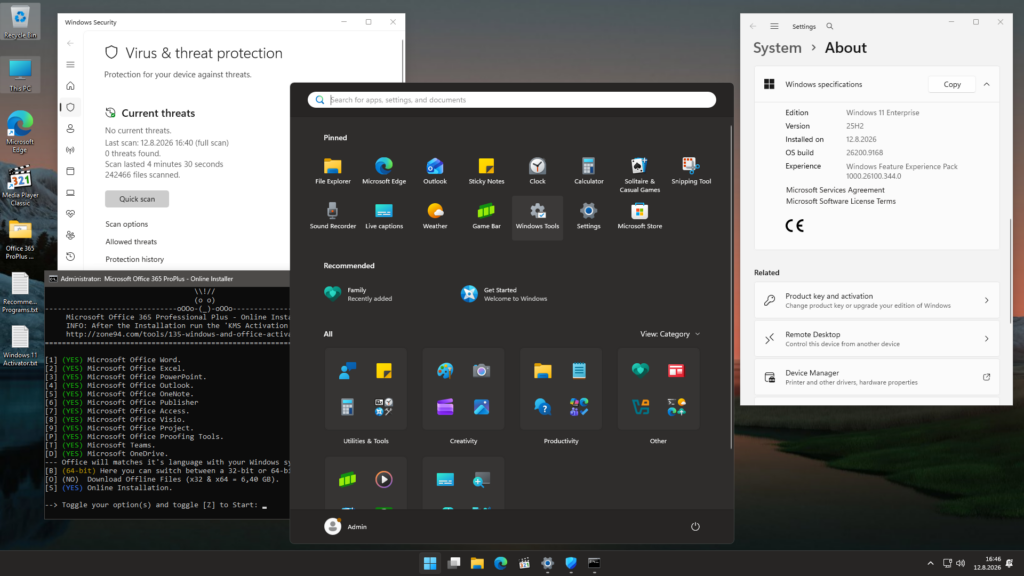
Task: Open Microsoft Software License Terms link
Action: click(840, 201)
